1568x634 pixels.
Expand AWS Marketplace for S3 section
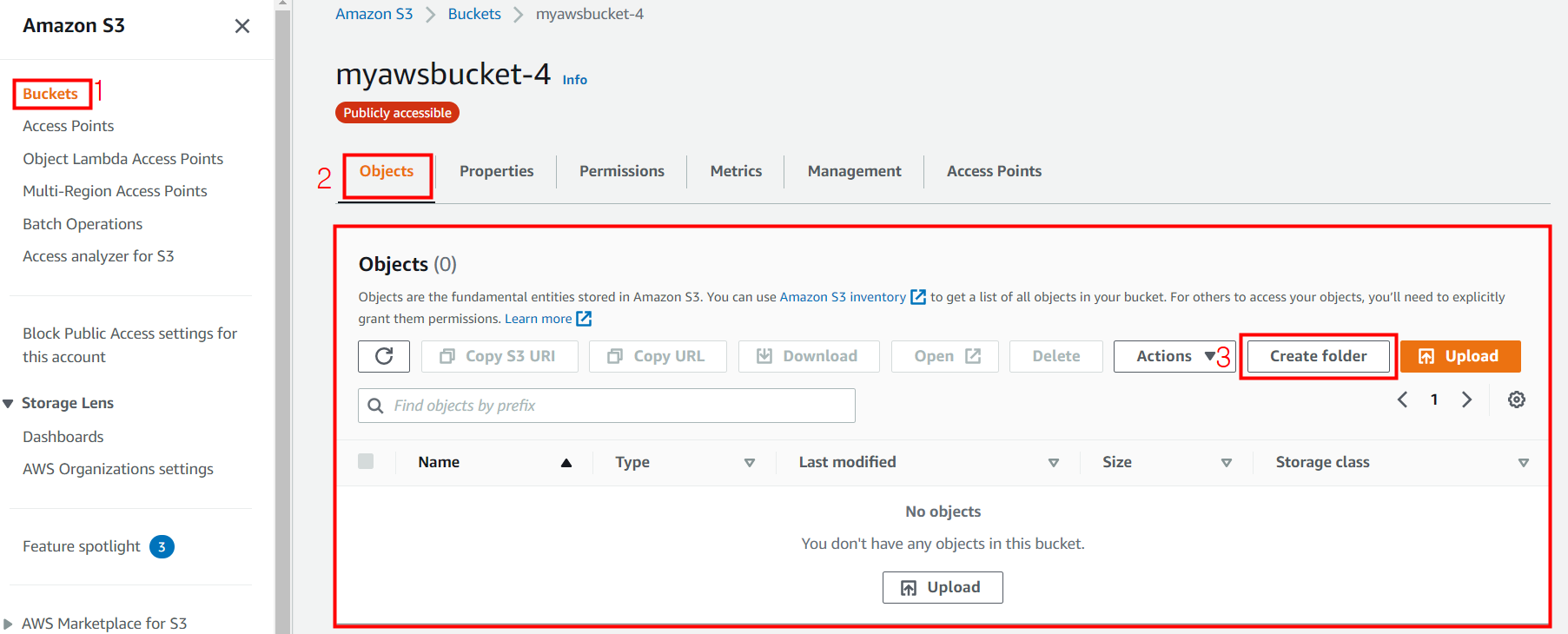(8, 624)
